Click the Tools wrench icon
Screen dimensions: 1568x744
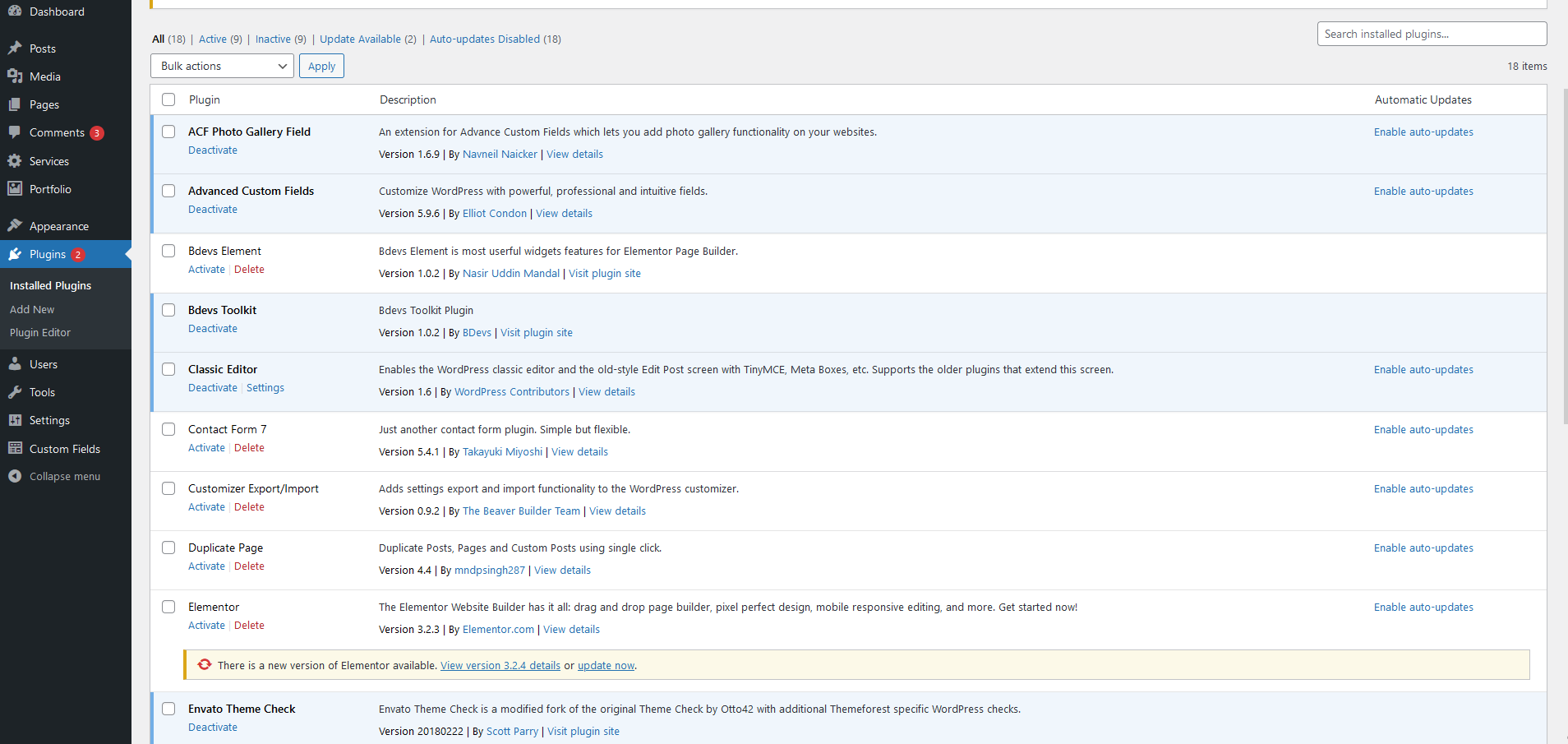(15, 392)
